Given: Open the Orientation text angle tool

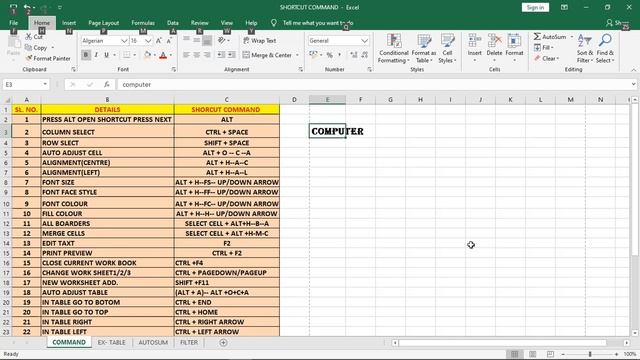Looking at the screenshot, I should (x=222, y=40).
